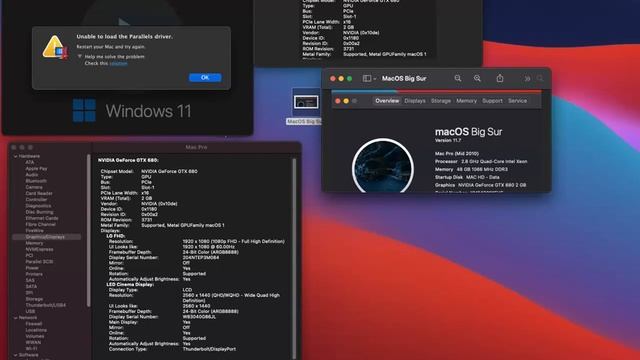The image size is (640, 360).
Task: Switch to the Storage tab
Action: (x=441, y=101)
